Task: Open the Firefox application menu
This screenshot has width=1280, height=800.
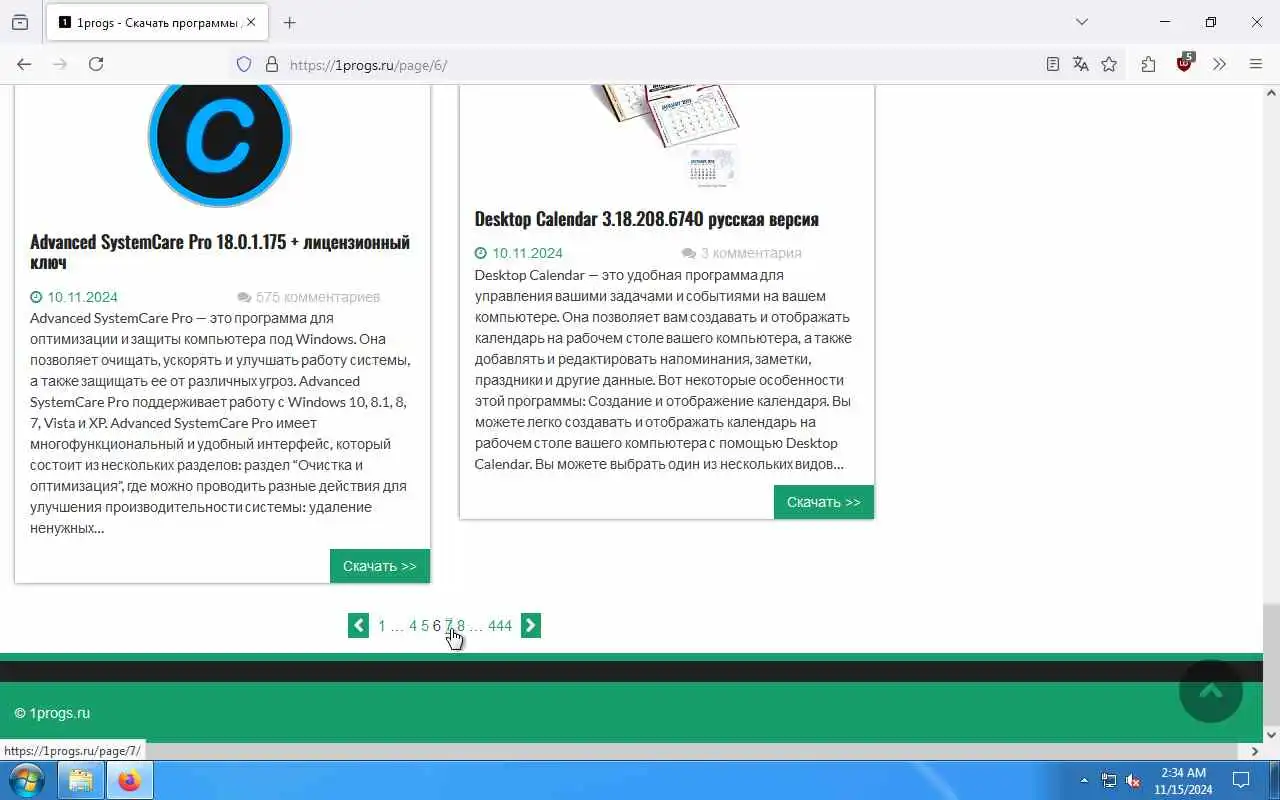Action: (1256, 64)
